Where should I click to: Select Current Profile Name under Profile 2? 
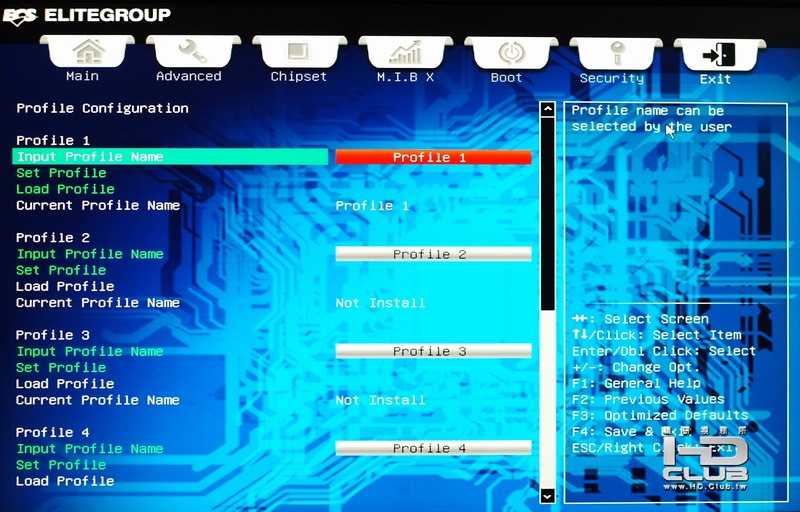tap(98, 303)
